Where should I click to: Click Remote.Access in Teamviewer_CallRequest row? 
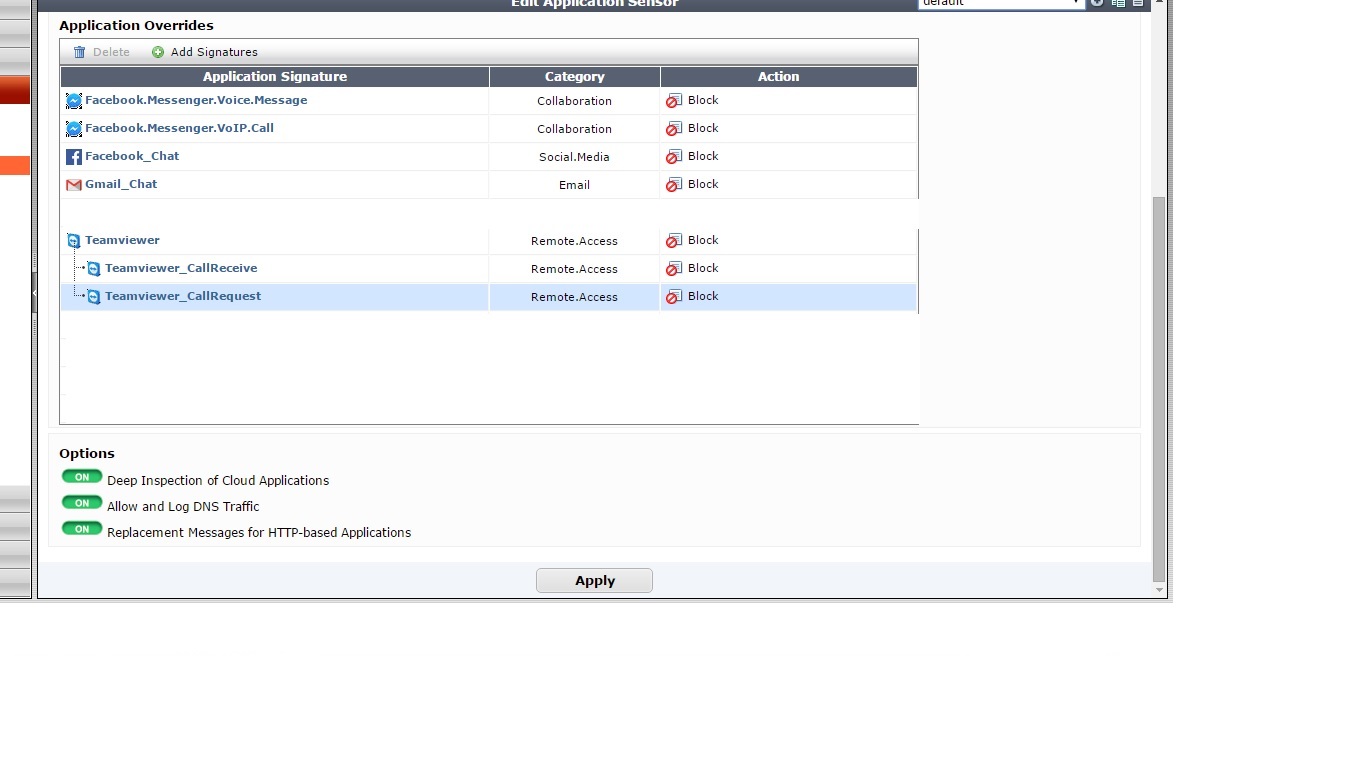click(574, 297)
